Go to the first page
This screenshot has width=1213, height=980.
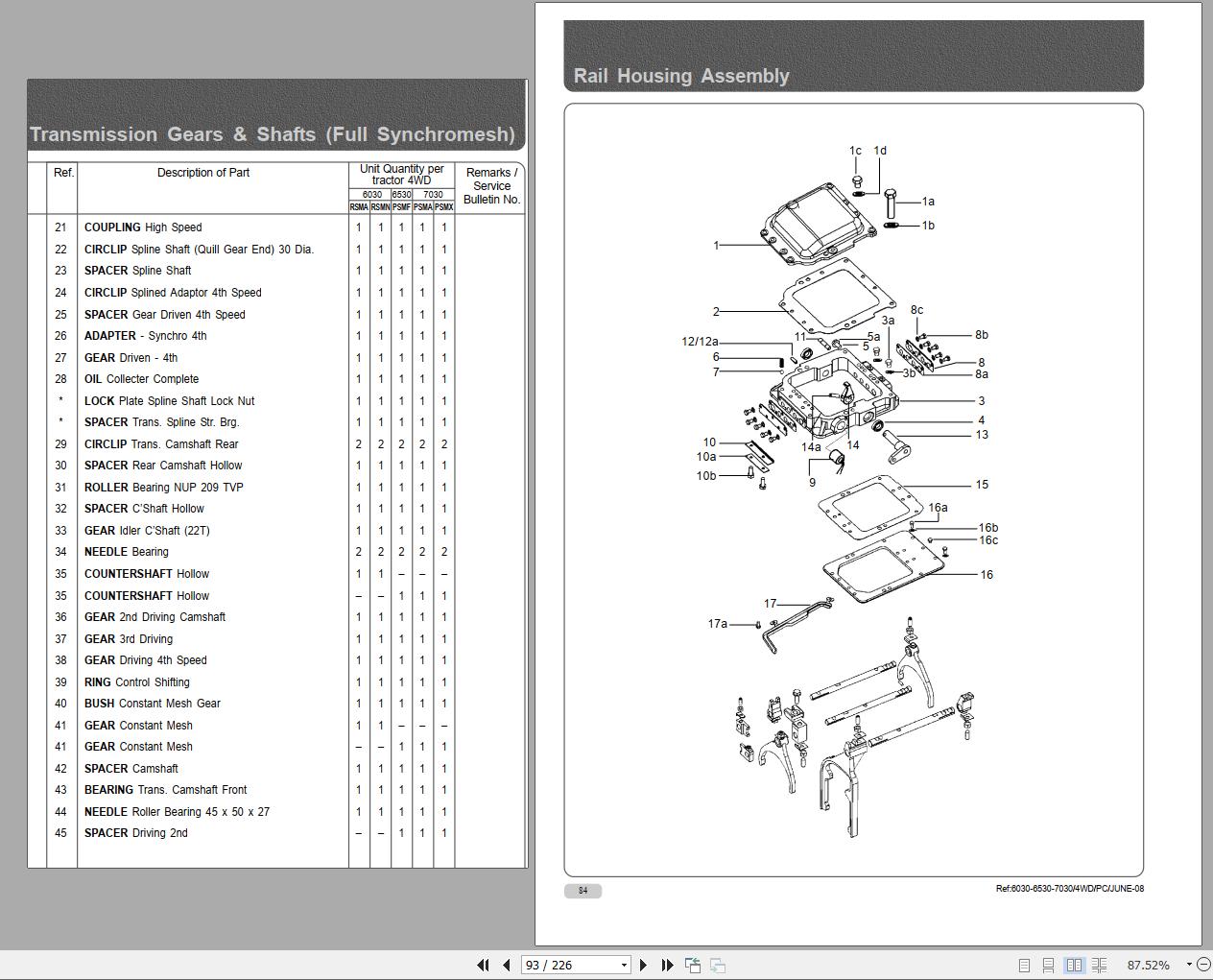(483, 965)
